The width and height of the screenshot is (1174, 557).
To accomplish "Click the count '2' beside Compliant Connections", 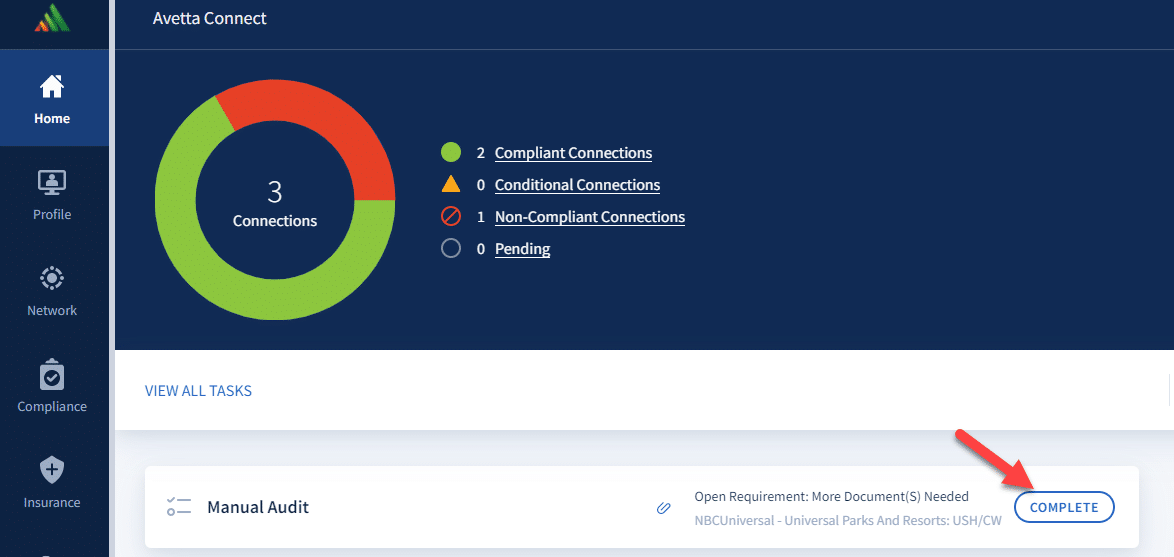I will (x=481, y=153).
